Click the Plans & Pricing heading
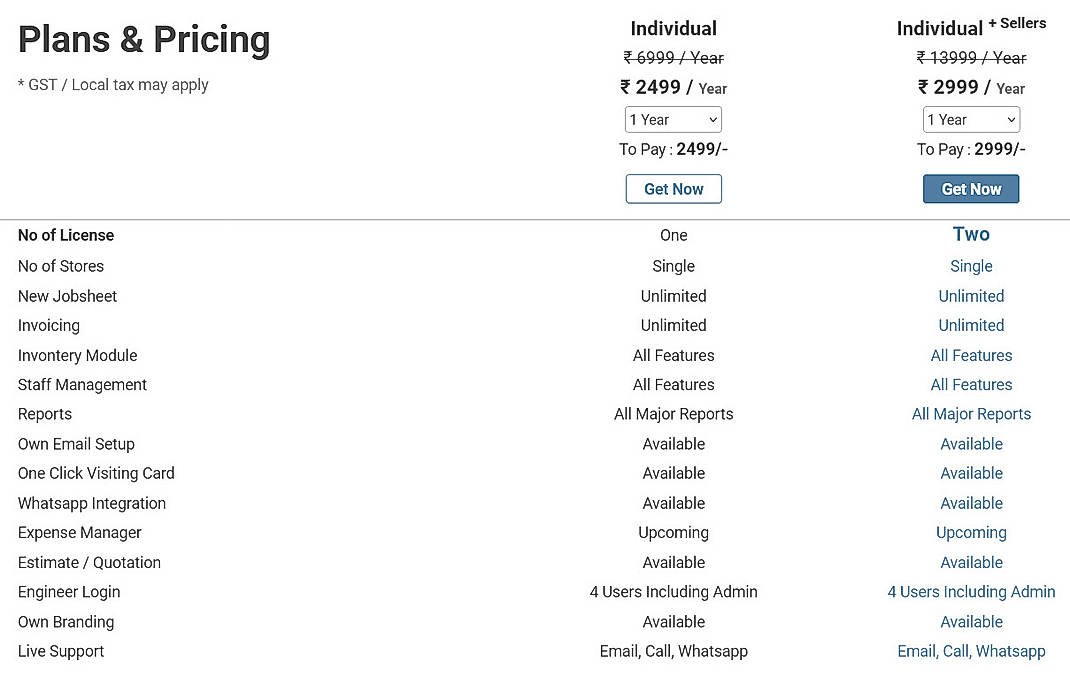Screen dimensions: 1070x684 tap(144, 39)
